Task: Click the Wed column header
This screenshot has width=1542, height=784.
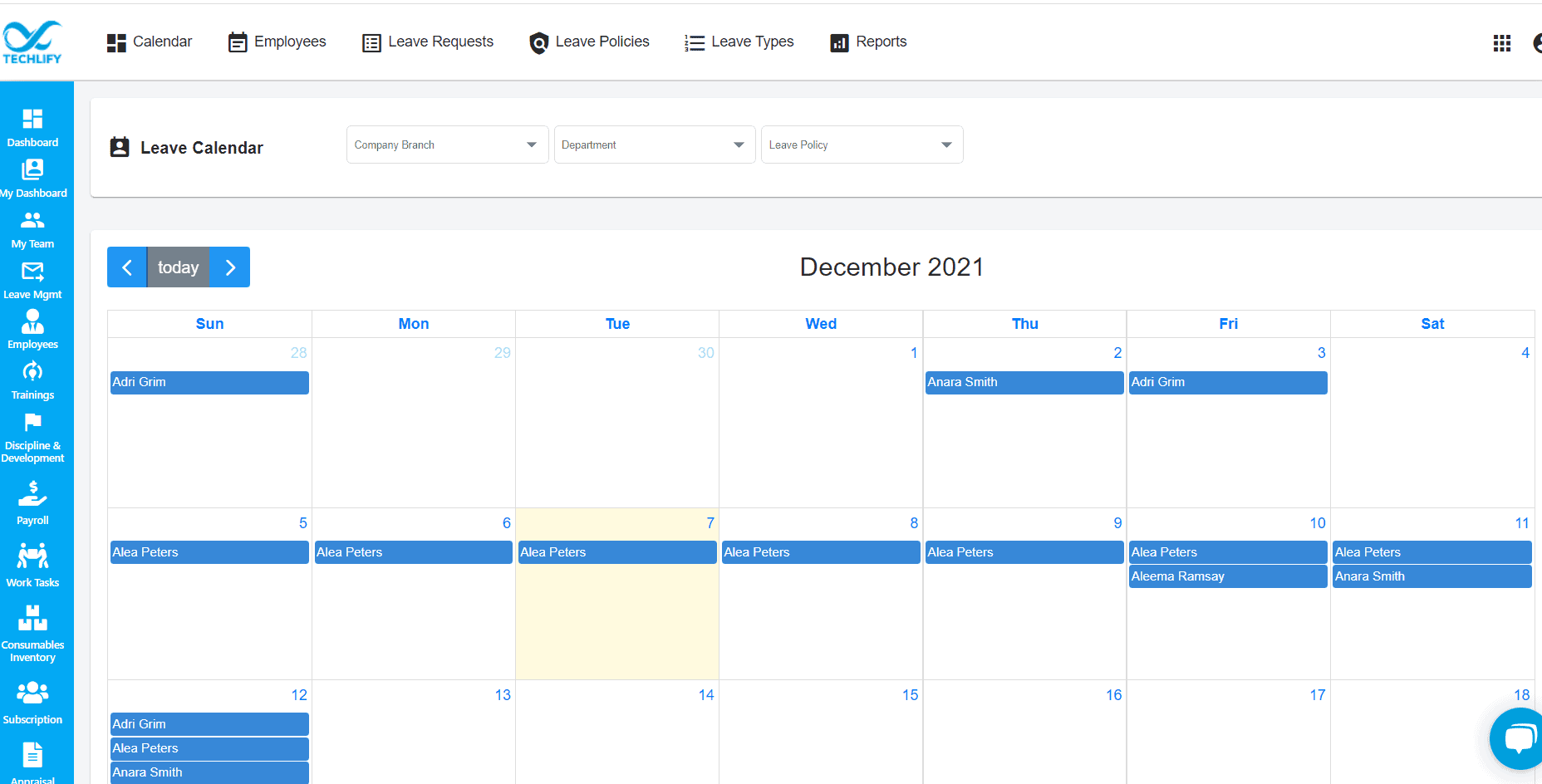Action: (x=821, y=324)
